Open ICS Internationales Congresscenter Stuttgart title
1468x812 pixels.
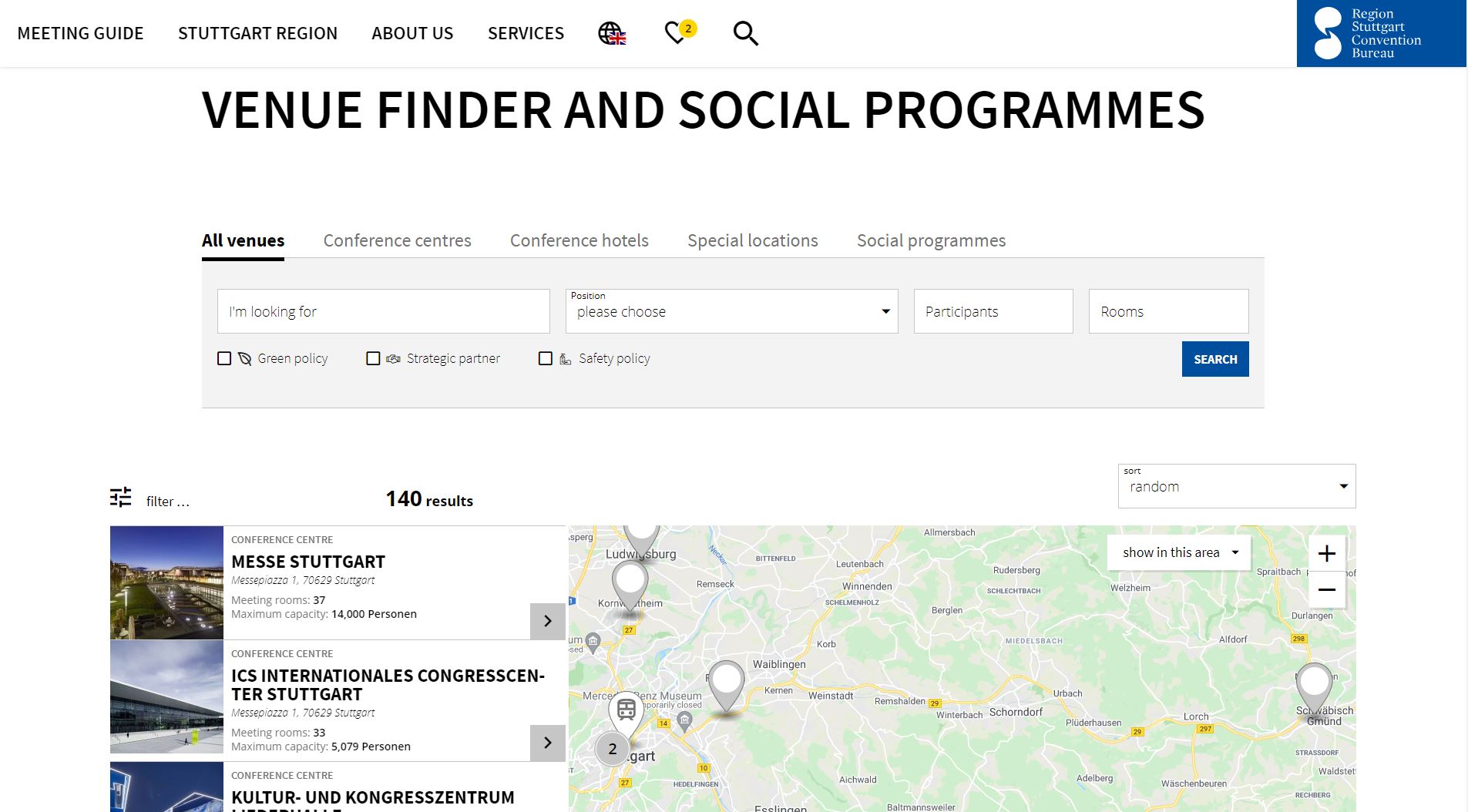(x=388, y=685)
